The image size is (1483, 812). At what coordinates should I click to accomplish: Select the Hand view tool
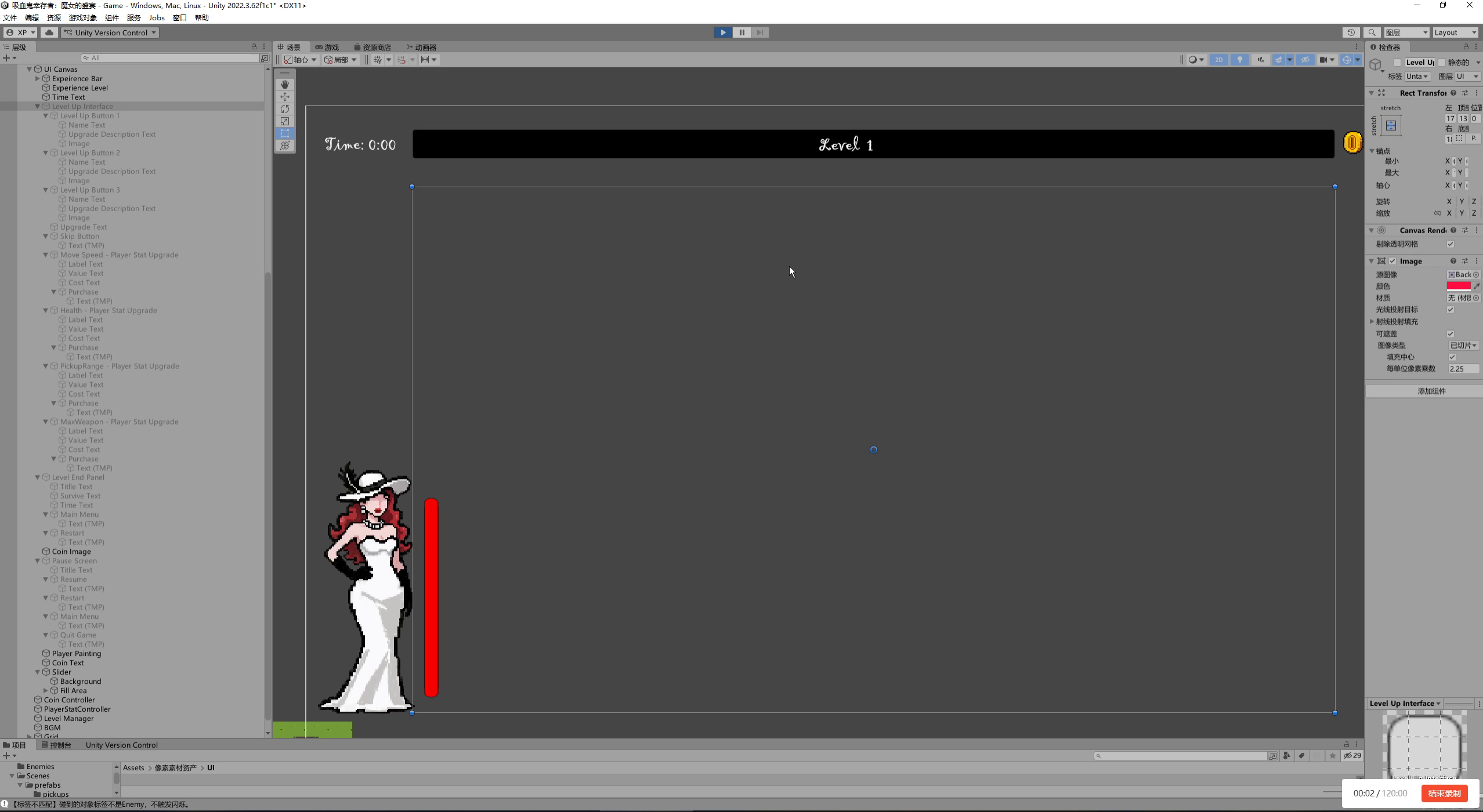(284, 85)
